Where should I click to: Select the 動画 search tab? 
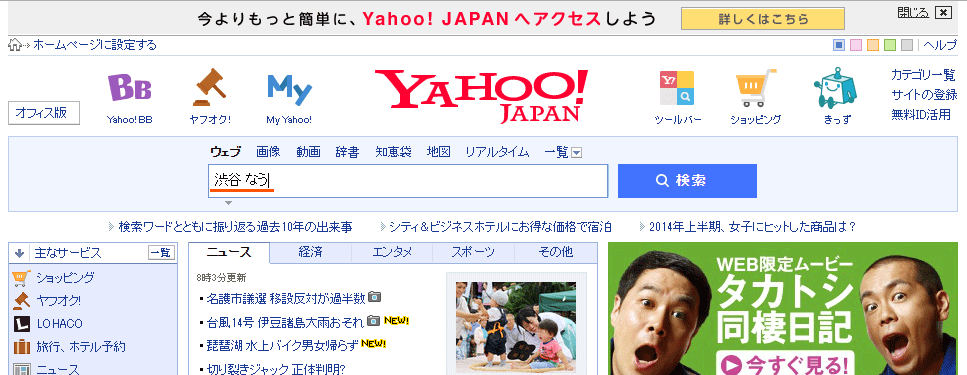click(x=308, y=152)
